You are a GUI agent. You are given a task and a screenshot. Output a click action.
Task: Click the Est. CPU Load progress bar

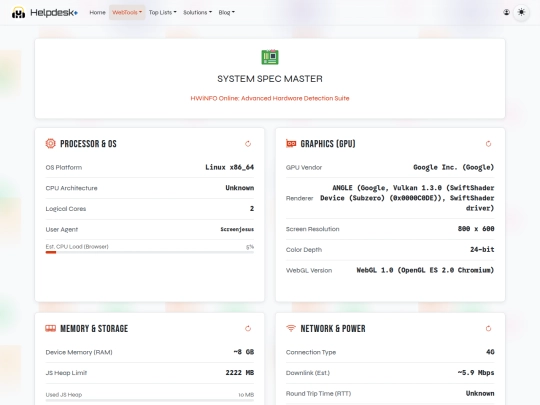click(x=149, y=252)
